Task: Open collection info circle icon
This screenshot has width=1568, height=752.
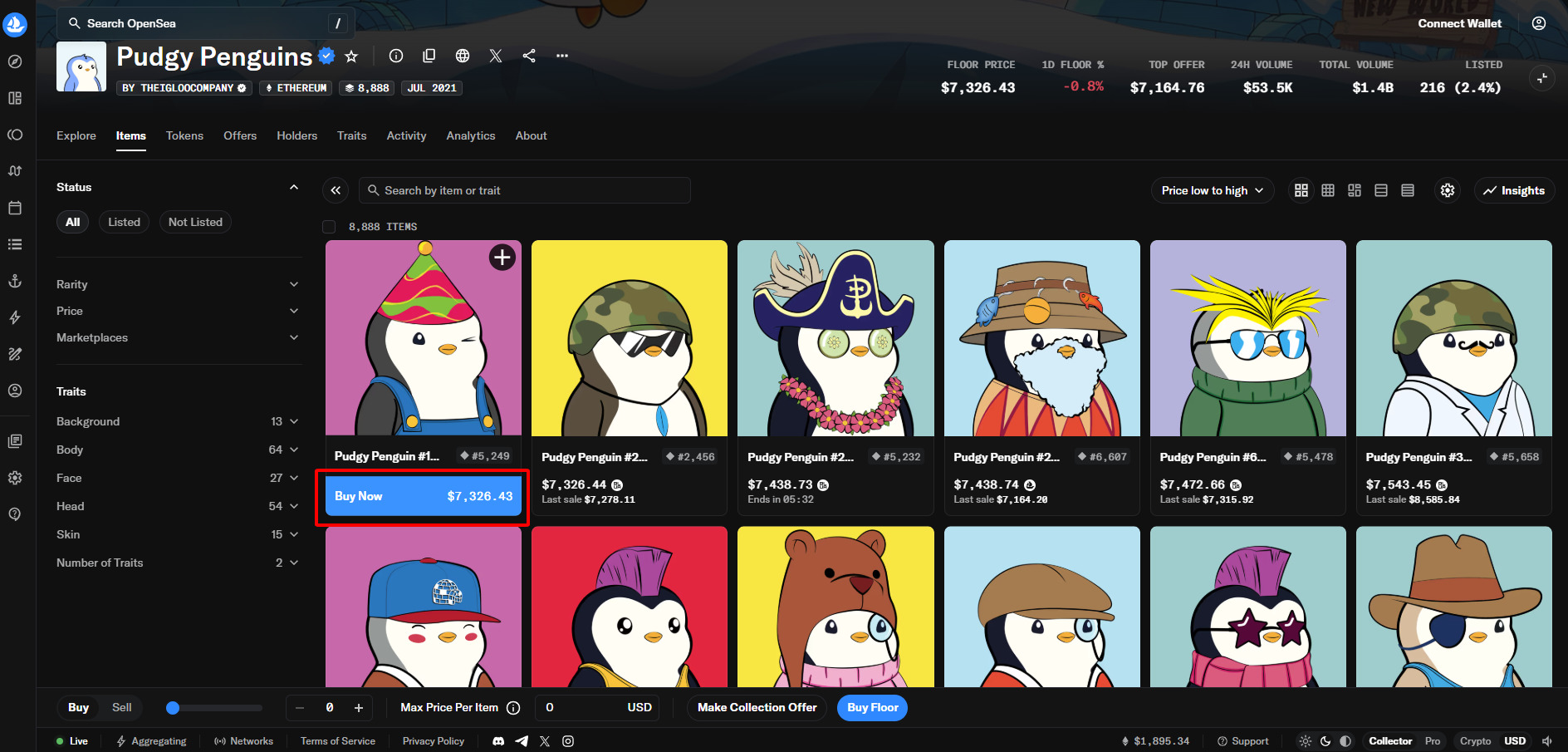Action: pyautogui.click(x=396, y=56)
